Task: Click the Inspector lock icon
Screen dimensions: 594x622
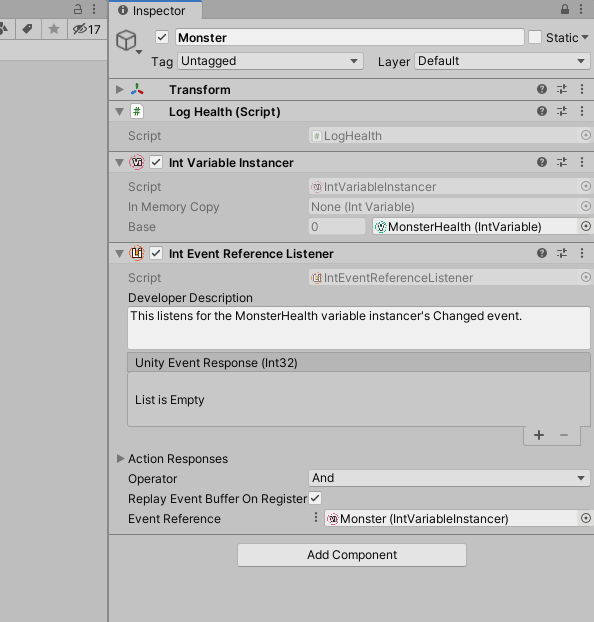Action: (x=565, y=10)
